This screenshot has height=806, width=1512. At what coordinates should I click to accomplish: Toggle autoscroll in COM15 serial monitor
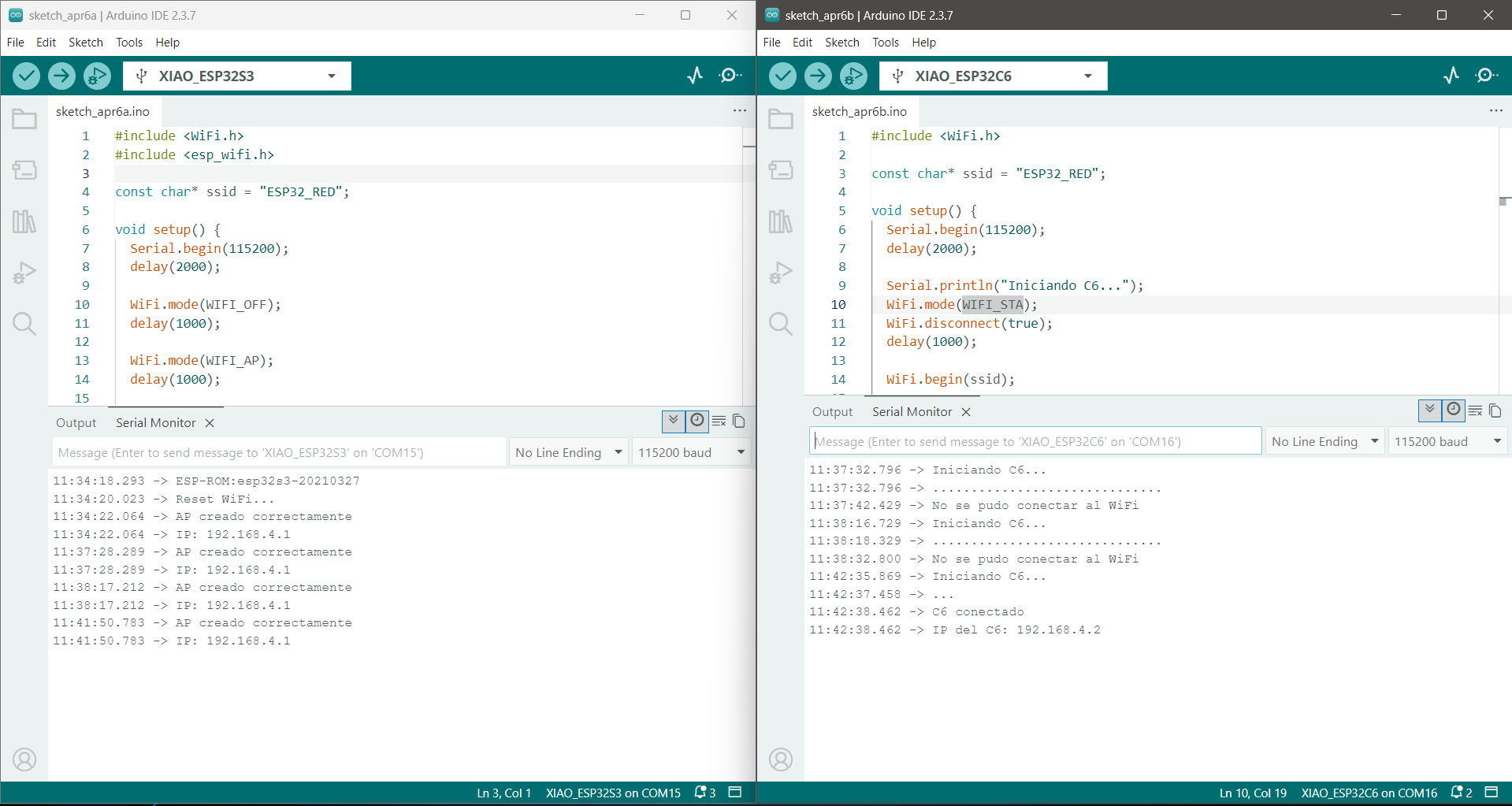coord(673,421)
